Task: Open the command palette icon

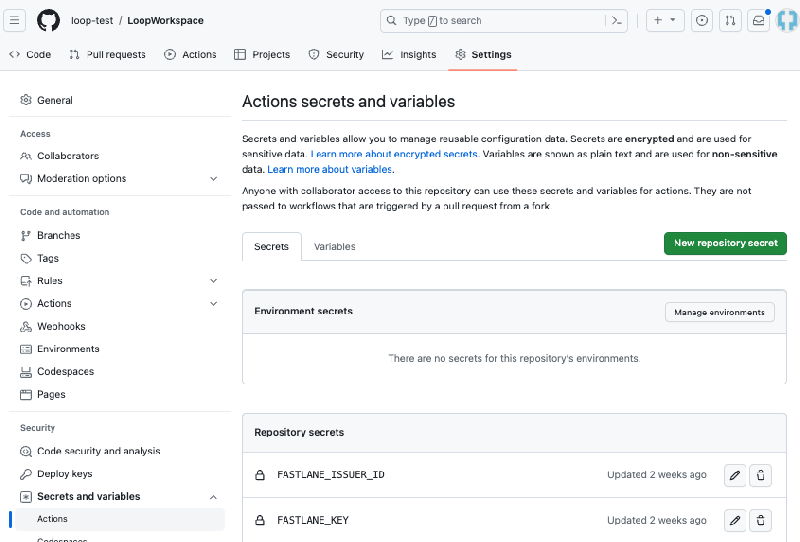Action: click(x=618, y=20)
